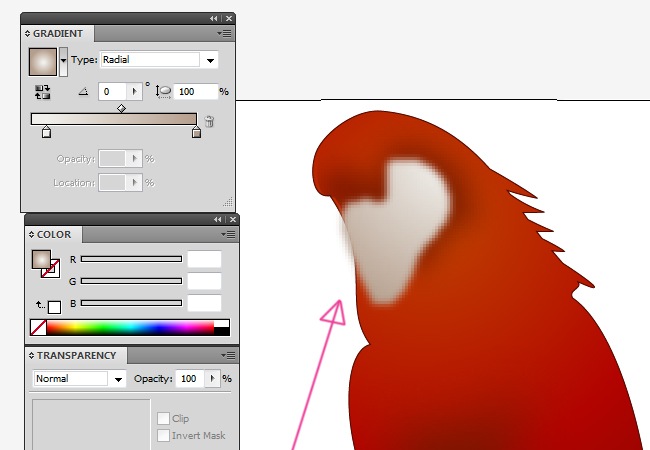The width and height of the screenshot is (650, 450).
Task: Click the gradient stop Location field
Action: tap(112, 183)
